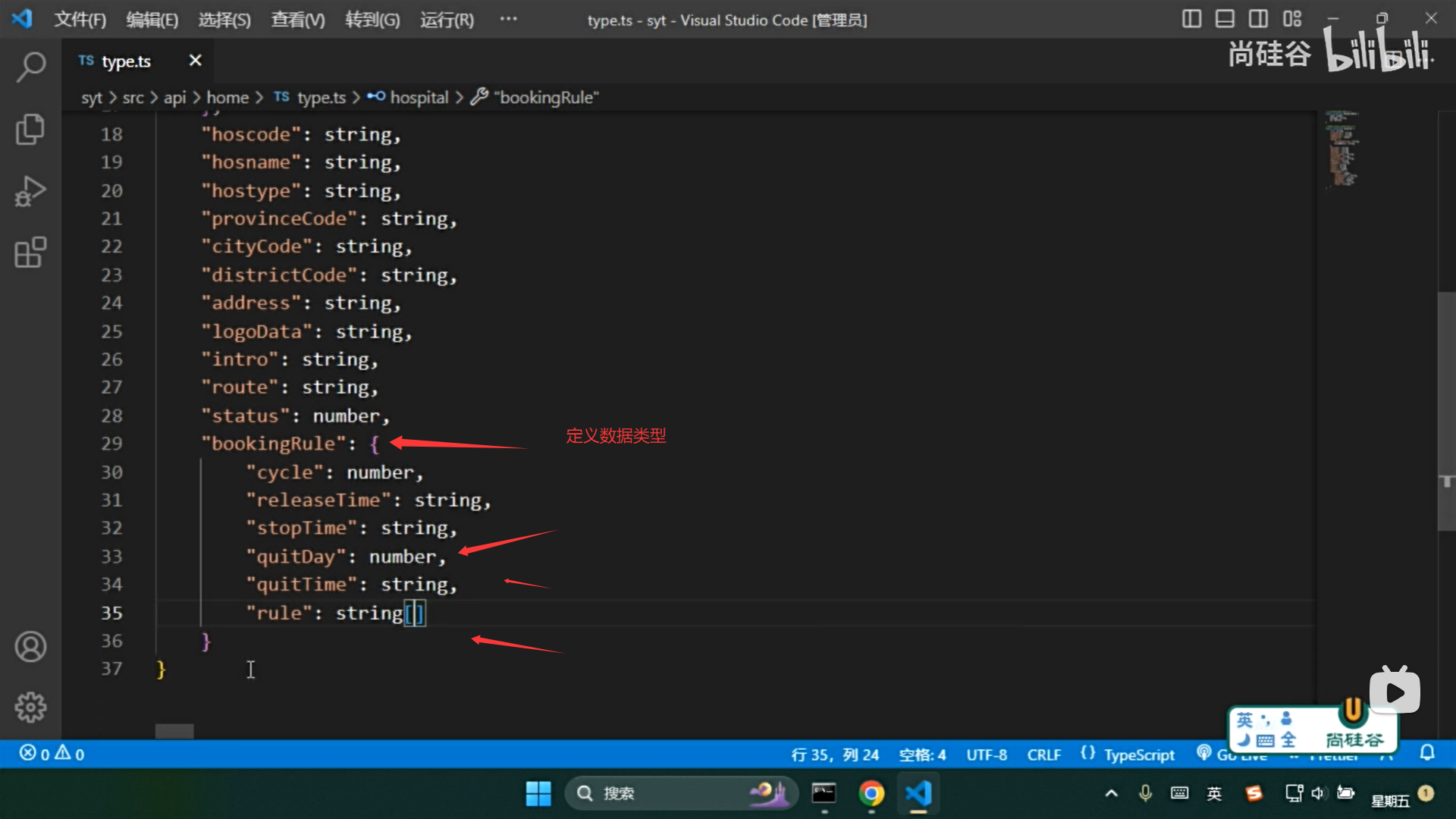Open the Customize Layout button
This screenshot has width=1456, height=819.
click(1292, 19)
